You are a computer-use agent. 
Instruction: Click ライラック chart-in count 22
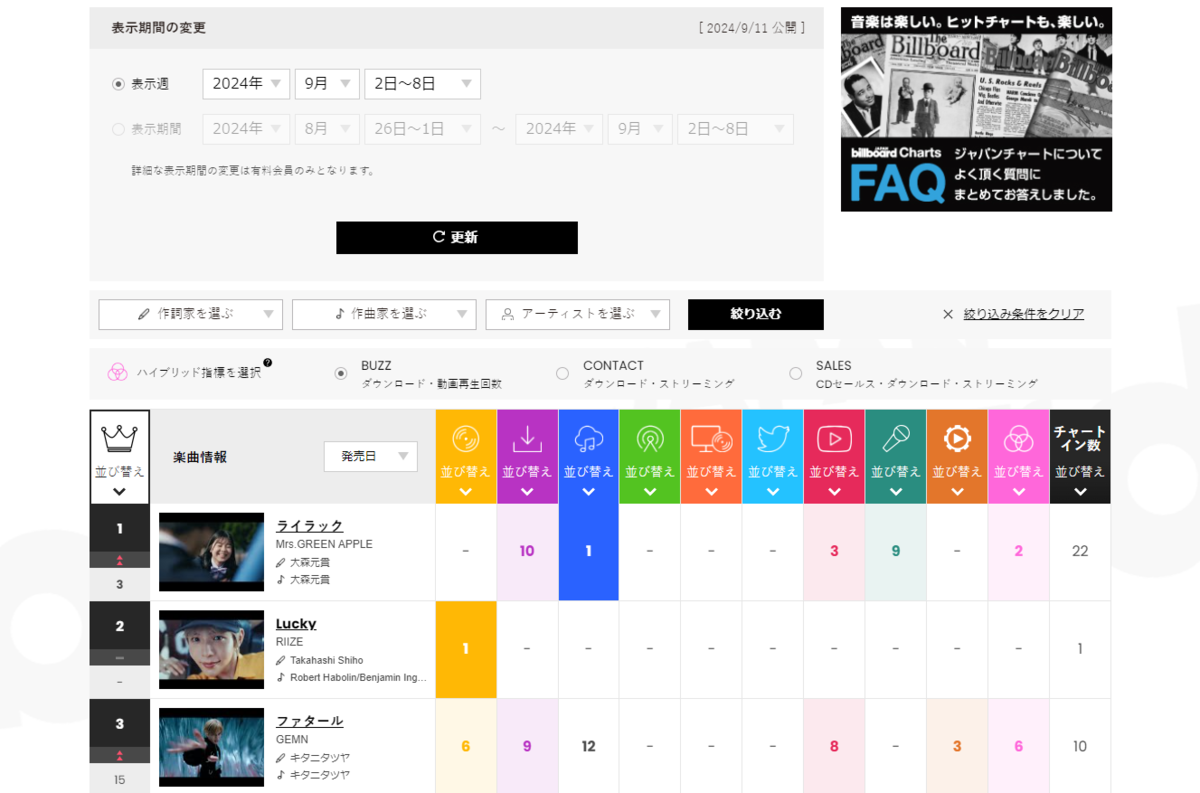coord(1080,551)
